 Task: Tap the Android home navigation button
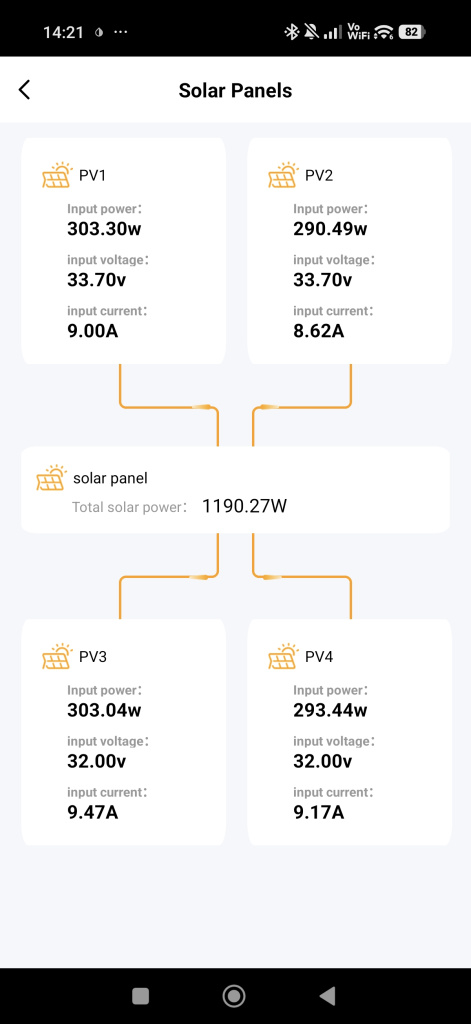(x=234, y=996)
